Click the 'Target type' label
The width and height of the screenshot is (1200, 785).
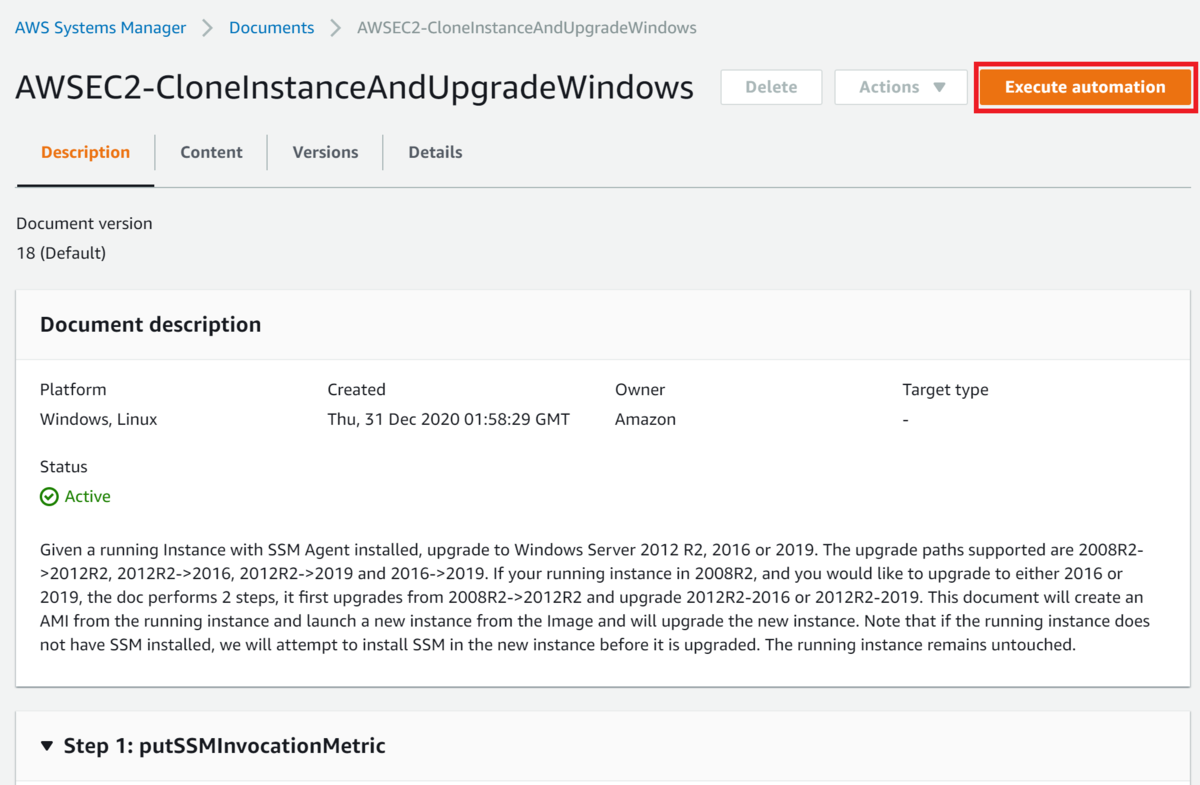click(x=945, y=389)
